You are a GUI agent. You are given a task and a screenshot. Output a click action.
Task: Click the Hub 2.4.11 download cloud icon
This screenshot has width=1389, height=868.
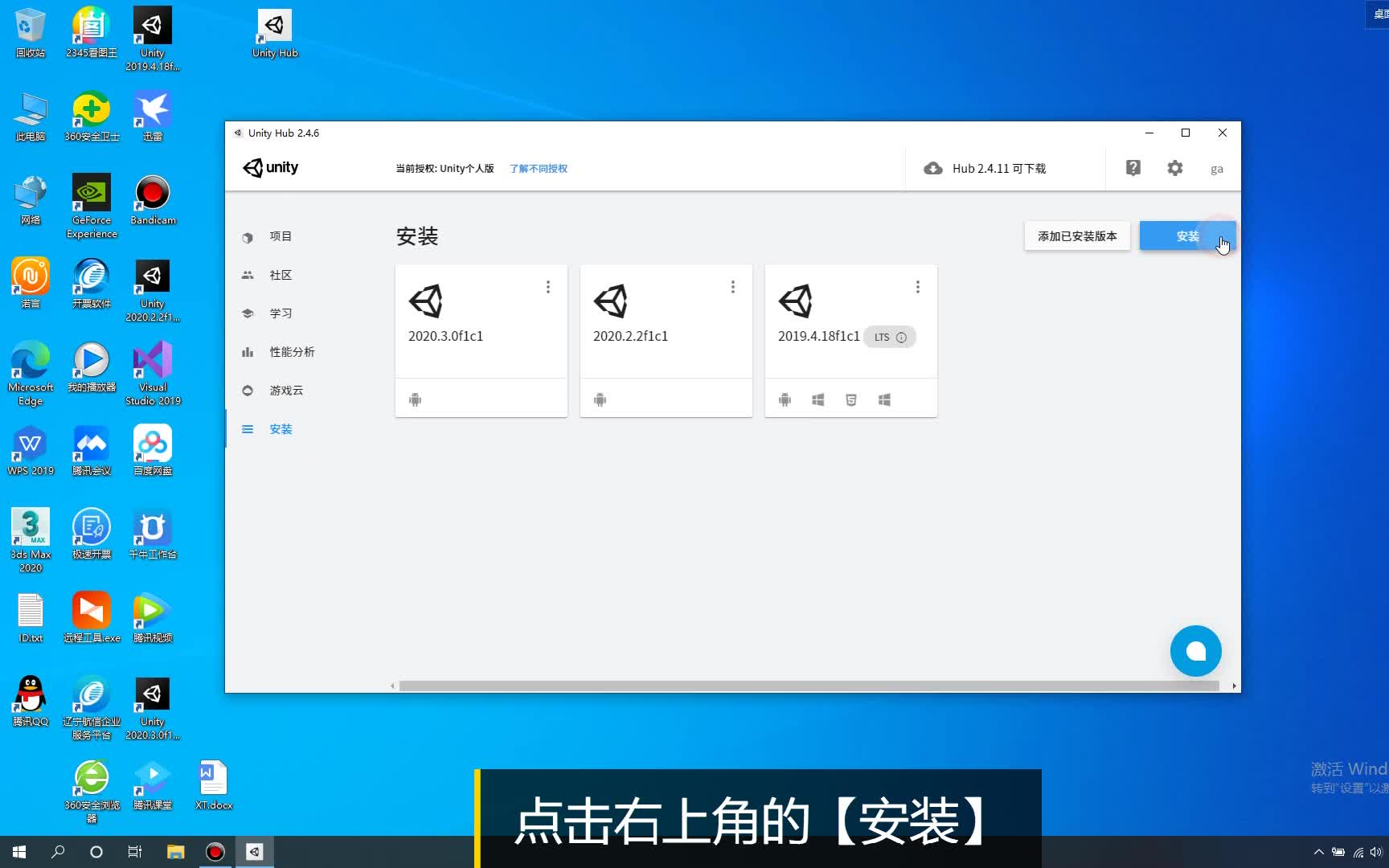coord(932,168)
